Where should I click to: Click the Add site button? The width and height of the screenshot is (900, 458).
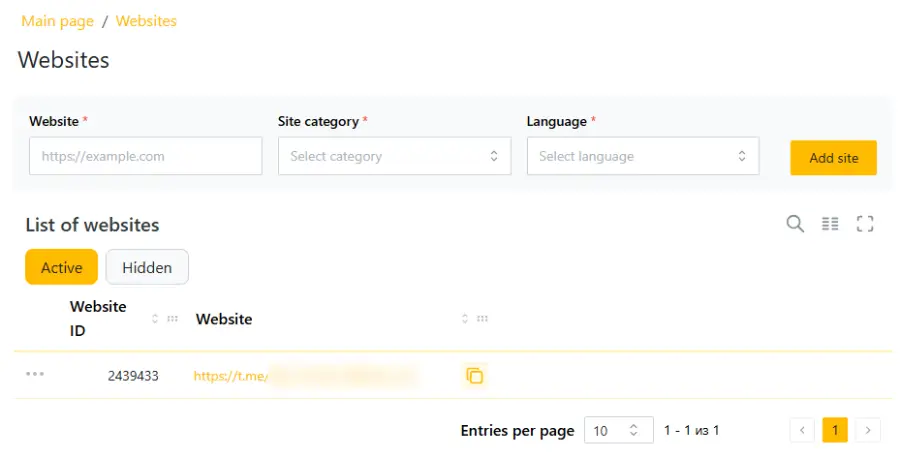pos(833,158)
